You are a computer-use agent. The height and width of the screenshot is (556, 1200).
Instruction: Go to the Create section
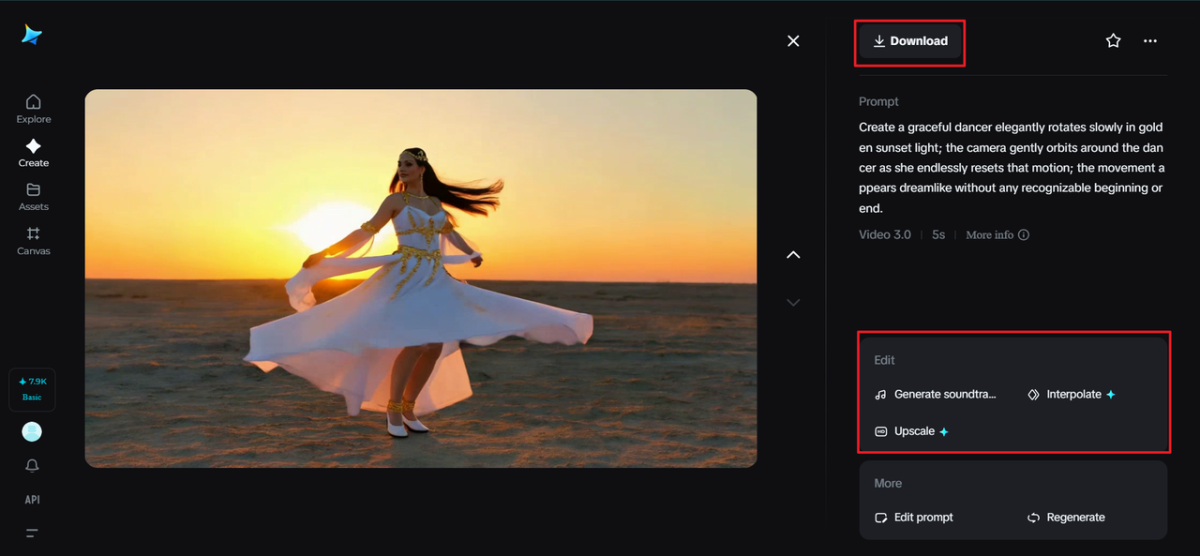[33, 153]
